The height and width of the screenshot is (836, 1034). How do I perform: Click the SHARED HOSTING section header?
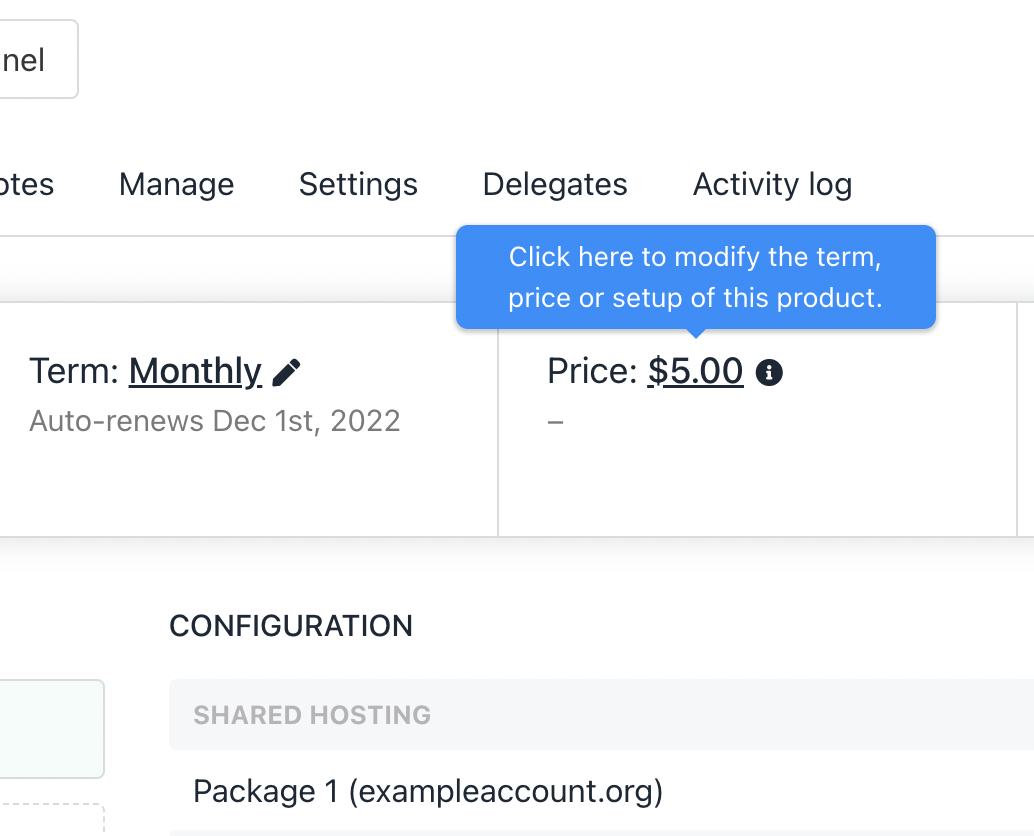[312, 715]
